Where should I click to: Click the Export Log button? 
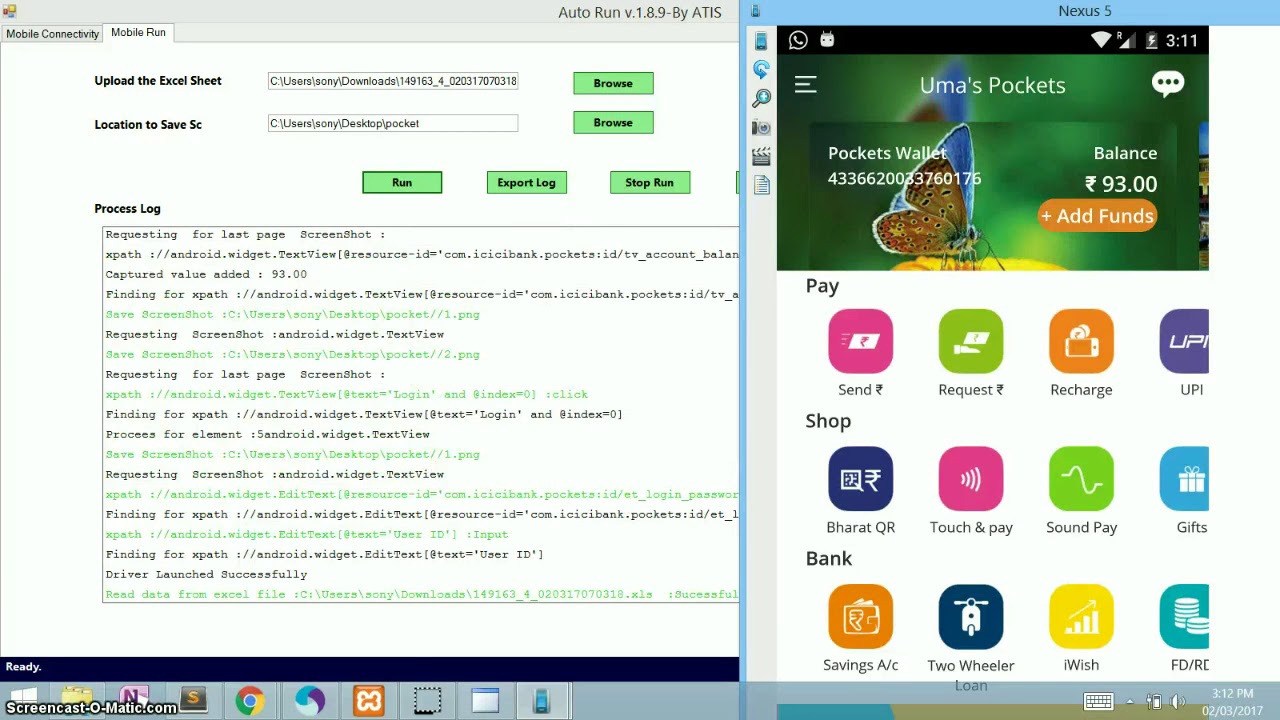526,182
